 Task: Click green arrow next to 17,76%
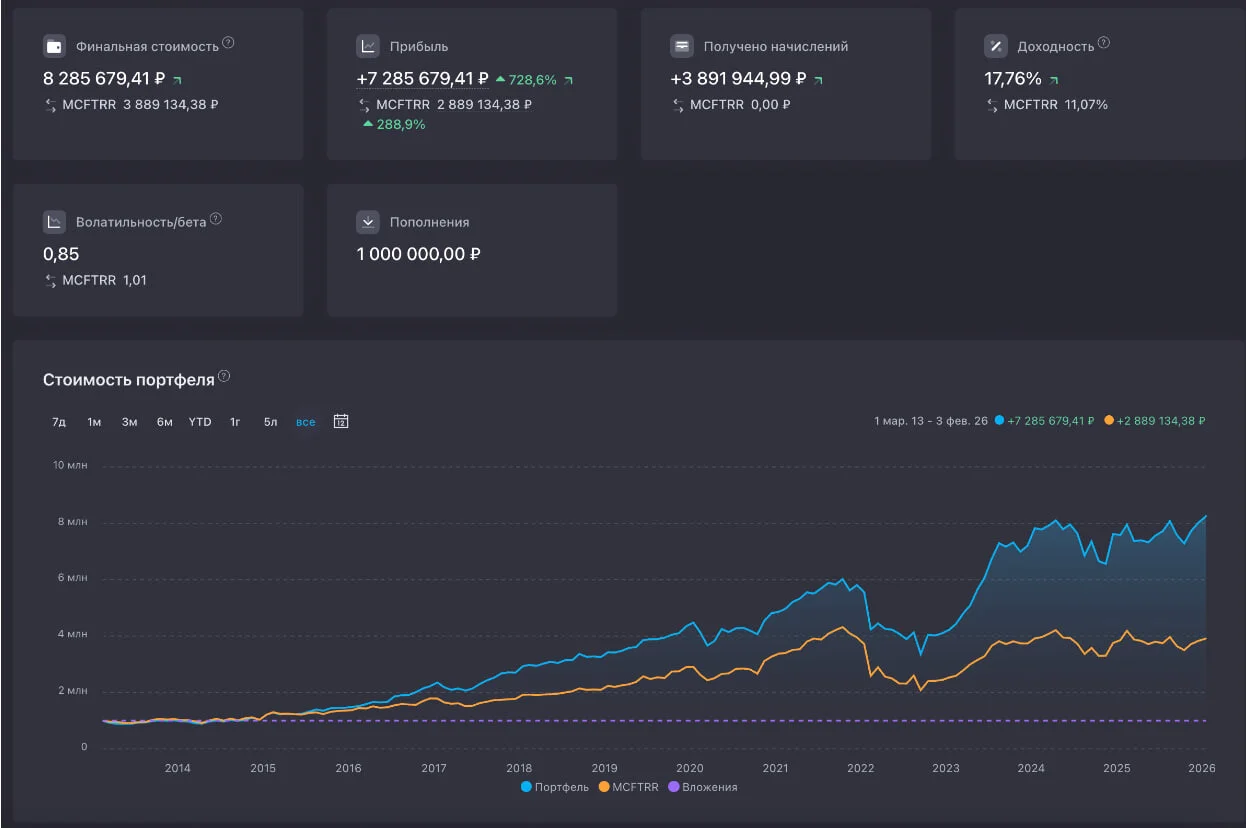pyautogui.click(x=1053, y=79)
